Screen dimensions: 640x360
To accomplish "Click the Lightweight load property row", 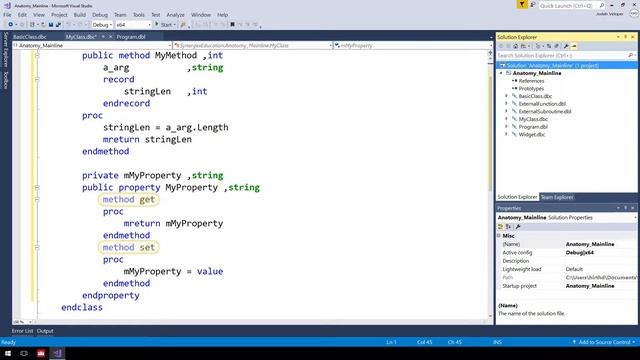I will (567, 269).
